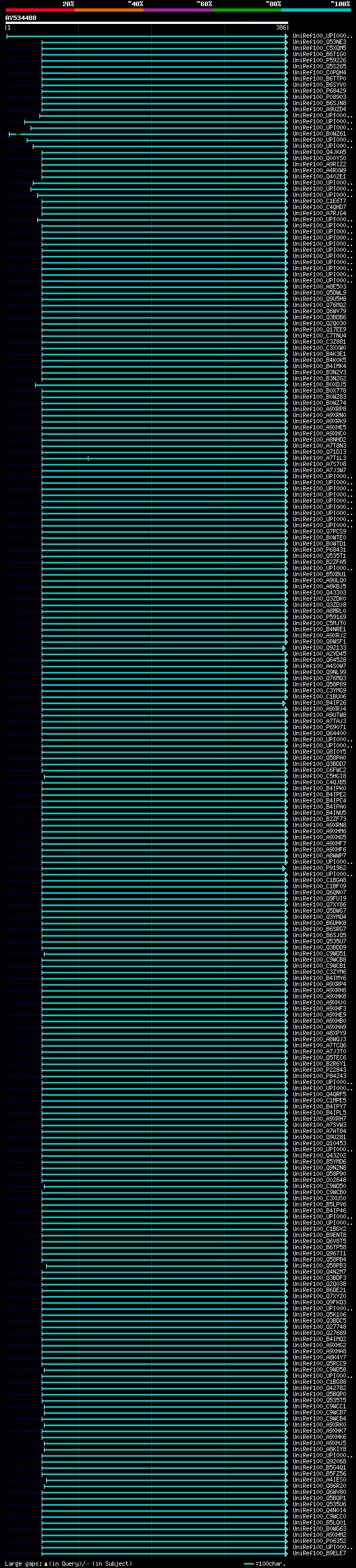Click hit label UniRef100_A9XRJ2

[x=319, y=635]
